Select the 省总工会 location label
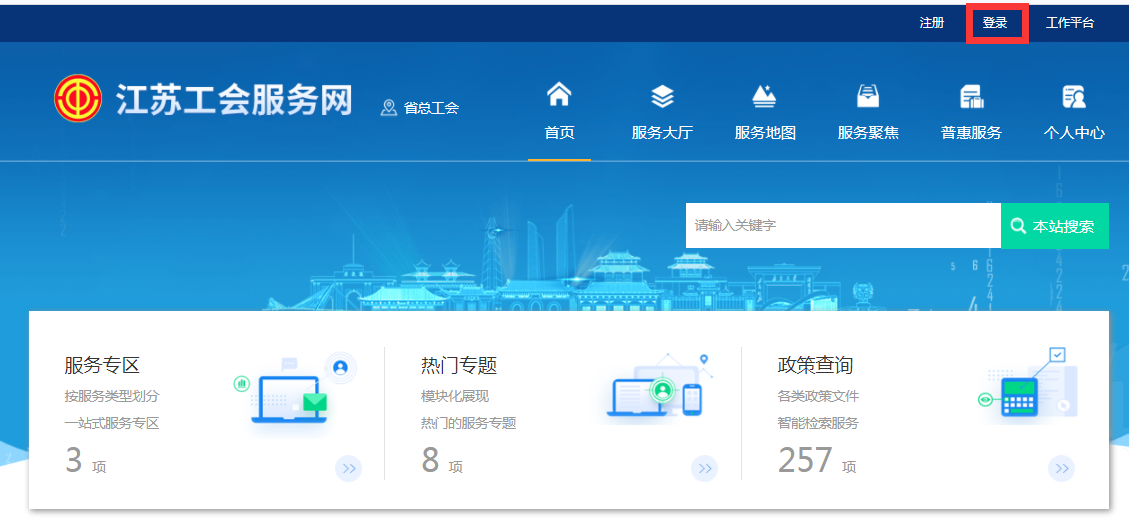Image resolution: width=1129 pixels, height=530 pixels. point(431,108)
